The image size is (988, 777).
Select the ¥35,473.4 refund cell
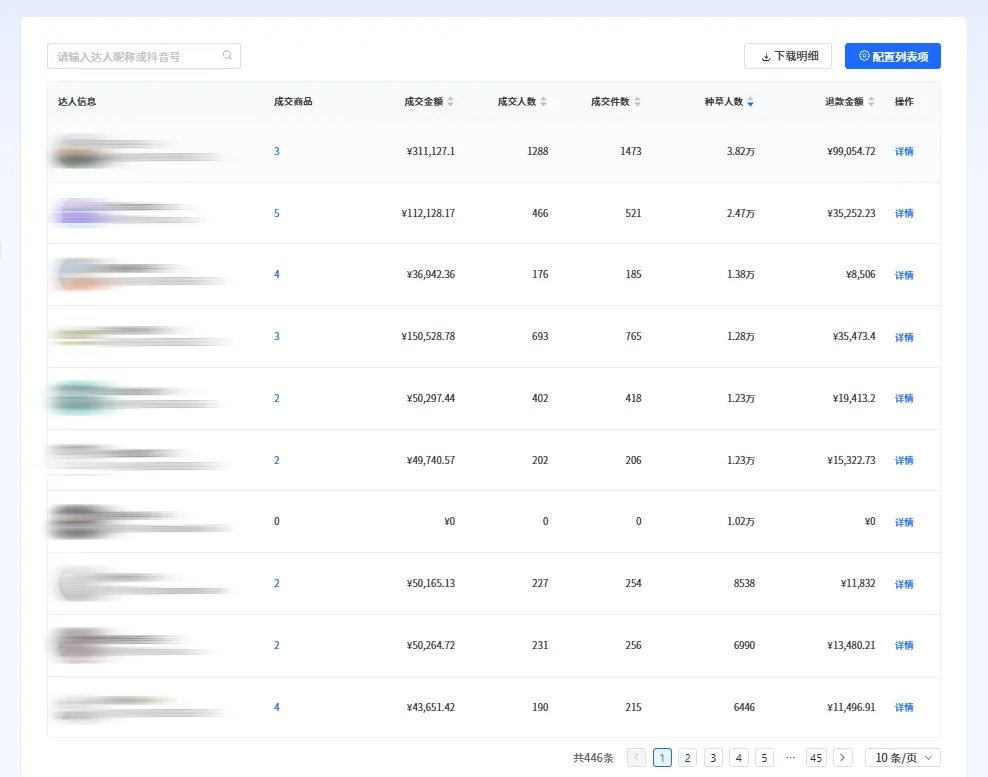click(854, 337)
